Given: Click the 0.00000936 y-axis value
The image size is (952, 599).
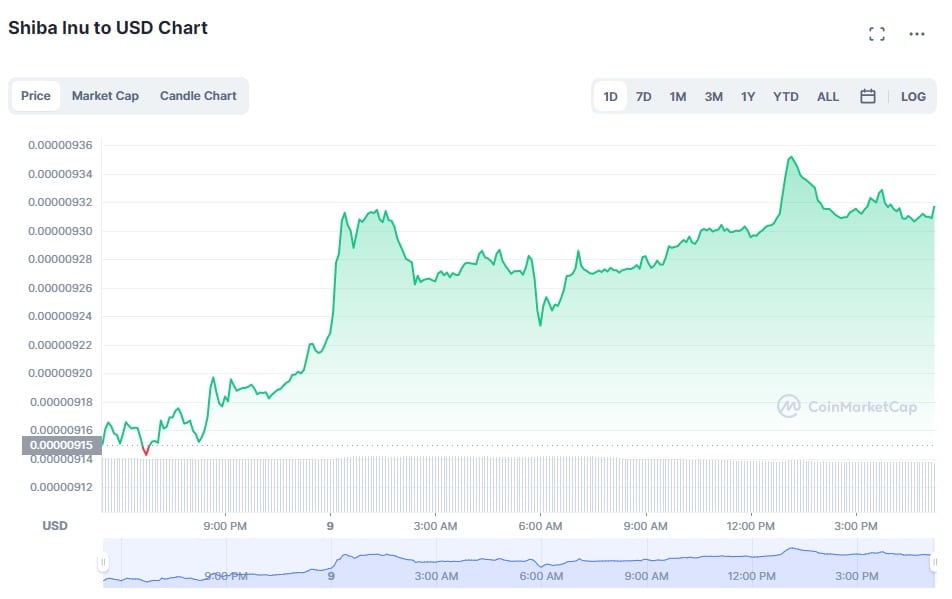Looking at the screenshot, I should tap(60, 145).
